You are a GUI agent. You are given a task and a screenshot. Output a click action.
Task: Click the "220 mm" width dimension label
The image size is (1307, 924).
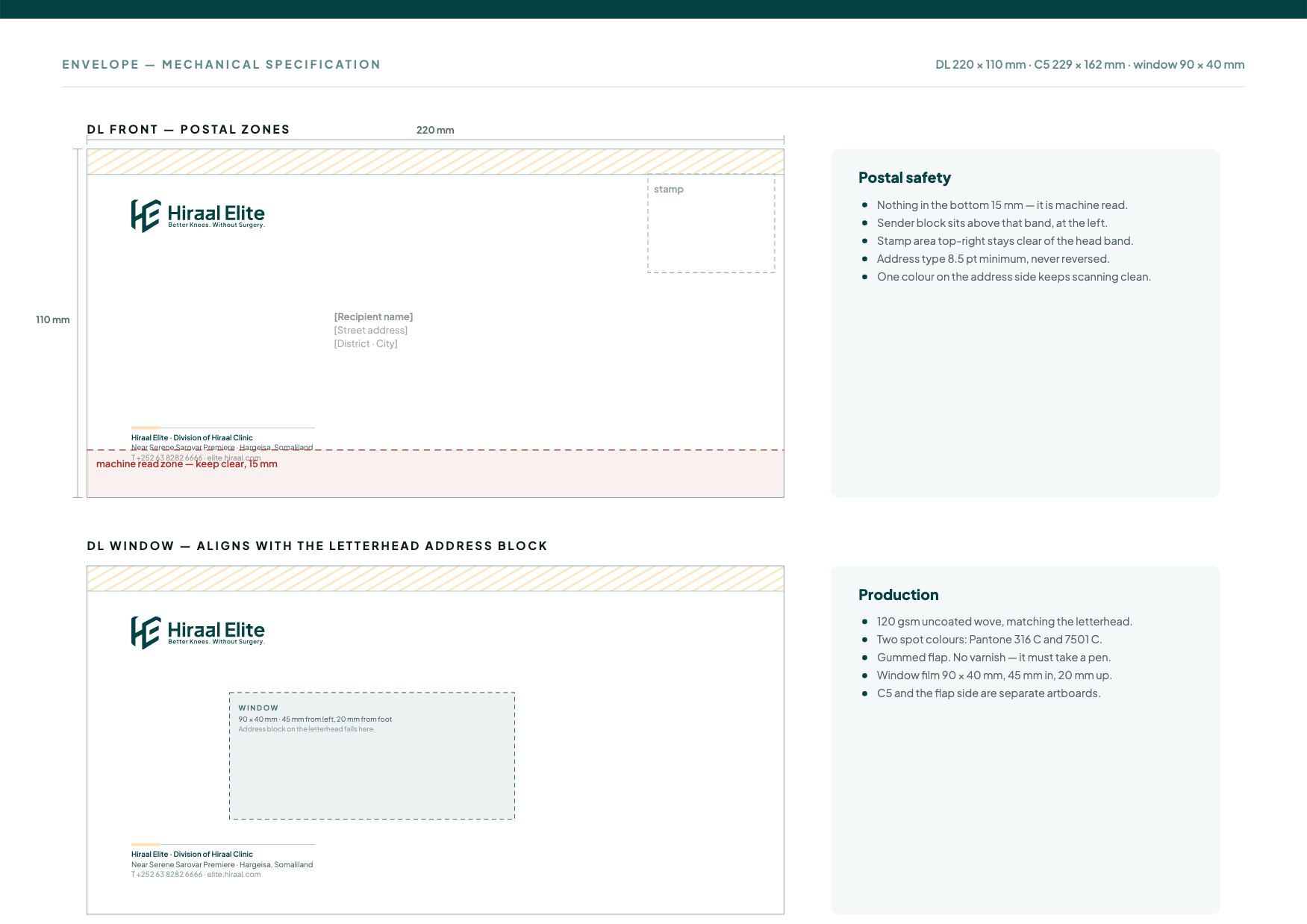pyautogui.click(x=435, y=130)
